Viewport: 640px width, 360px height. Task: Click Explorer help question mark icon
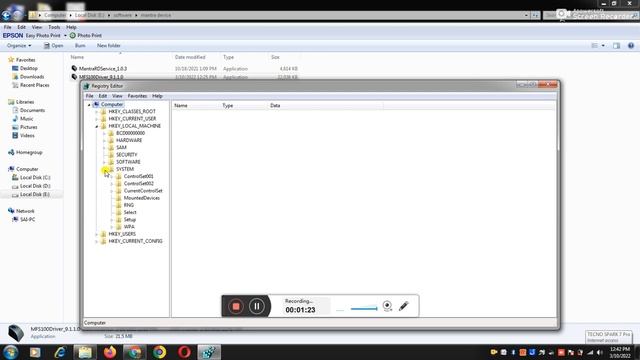pos(631,46)
